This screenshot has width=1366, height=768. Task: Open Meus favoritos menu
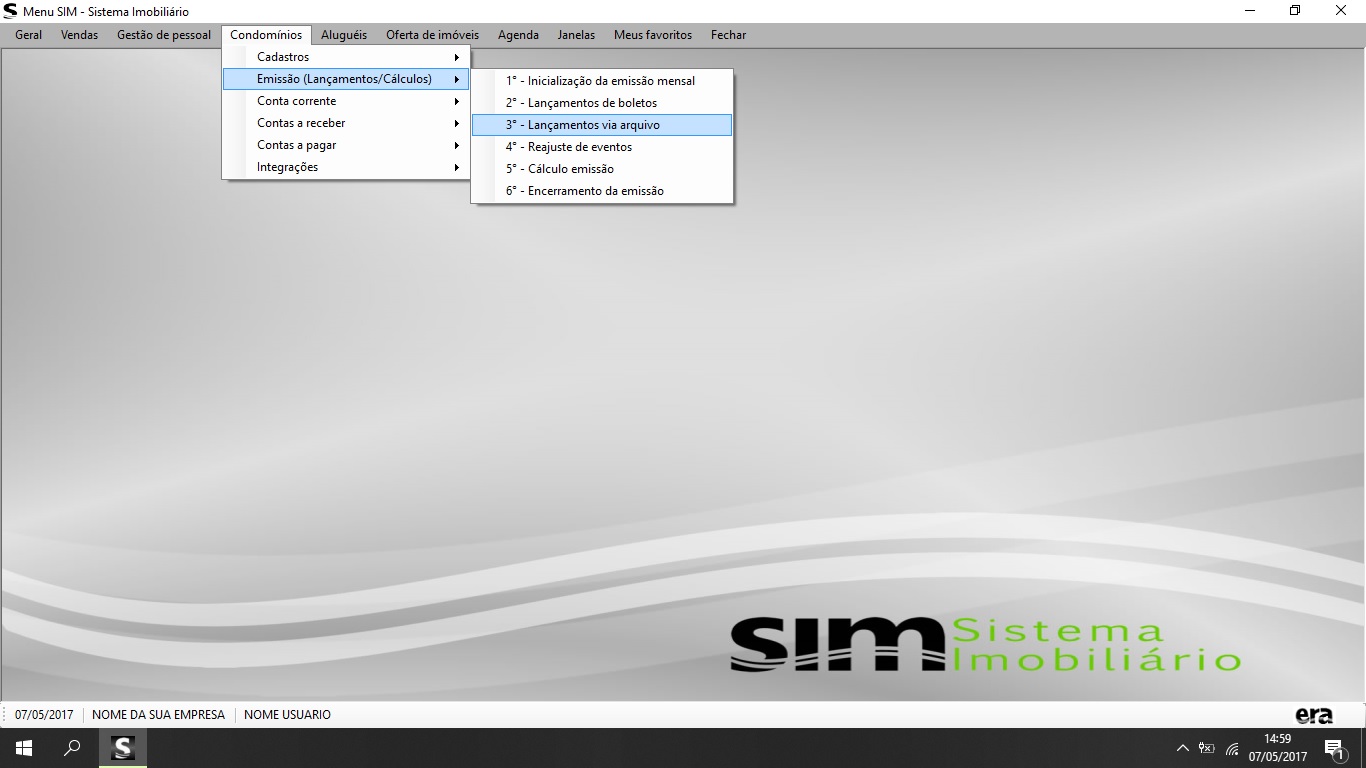(653, 35)
